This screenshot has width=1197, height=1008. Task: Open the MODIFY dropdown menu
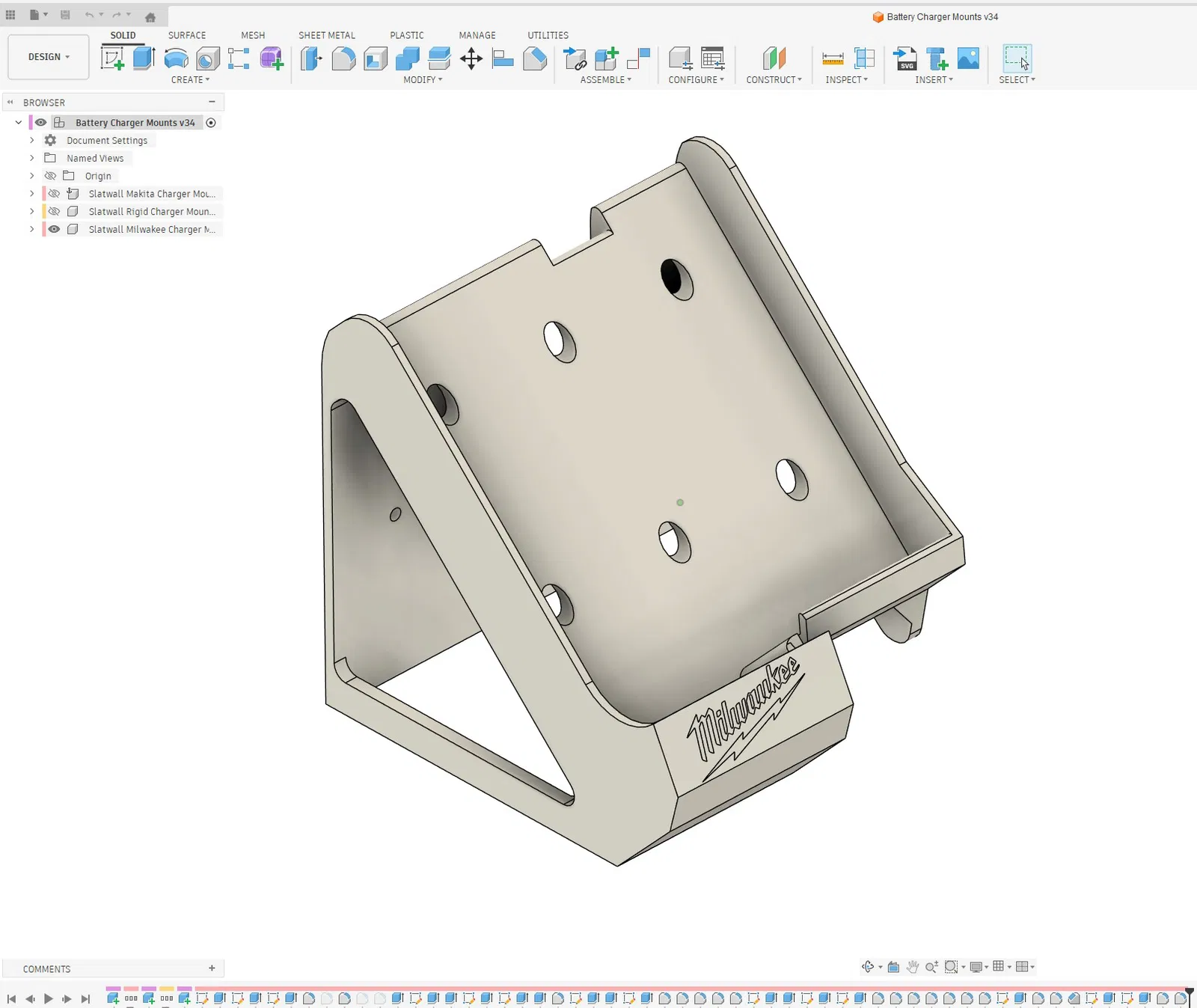(x=423, y=80)
